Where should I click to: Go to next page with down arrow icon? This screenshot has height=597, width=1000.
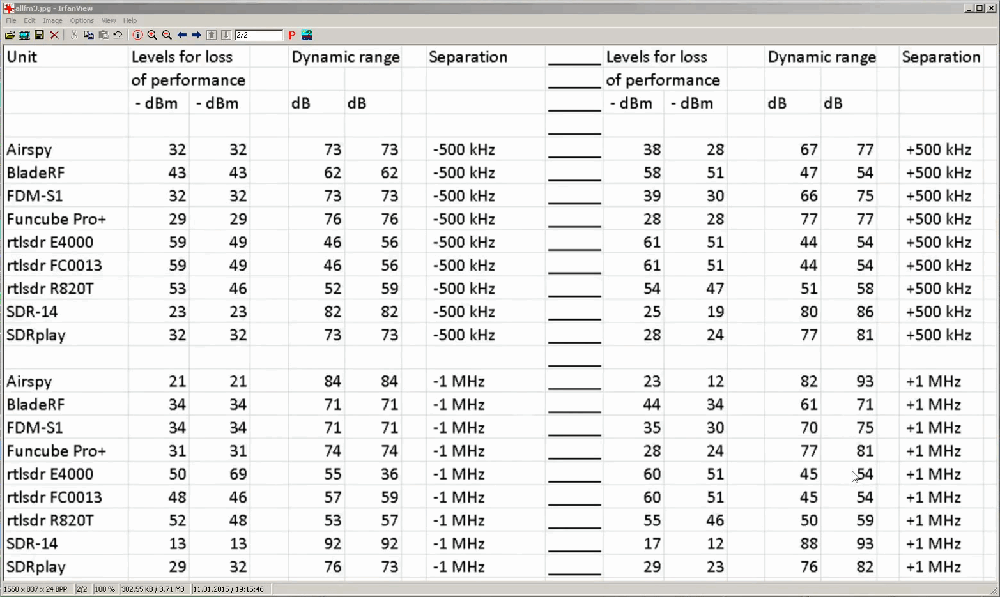pyautogui.click(x=226, y=35)
